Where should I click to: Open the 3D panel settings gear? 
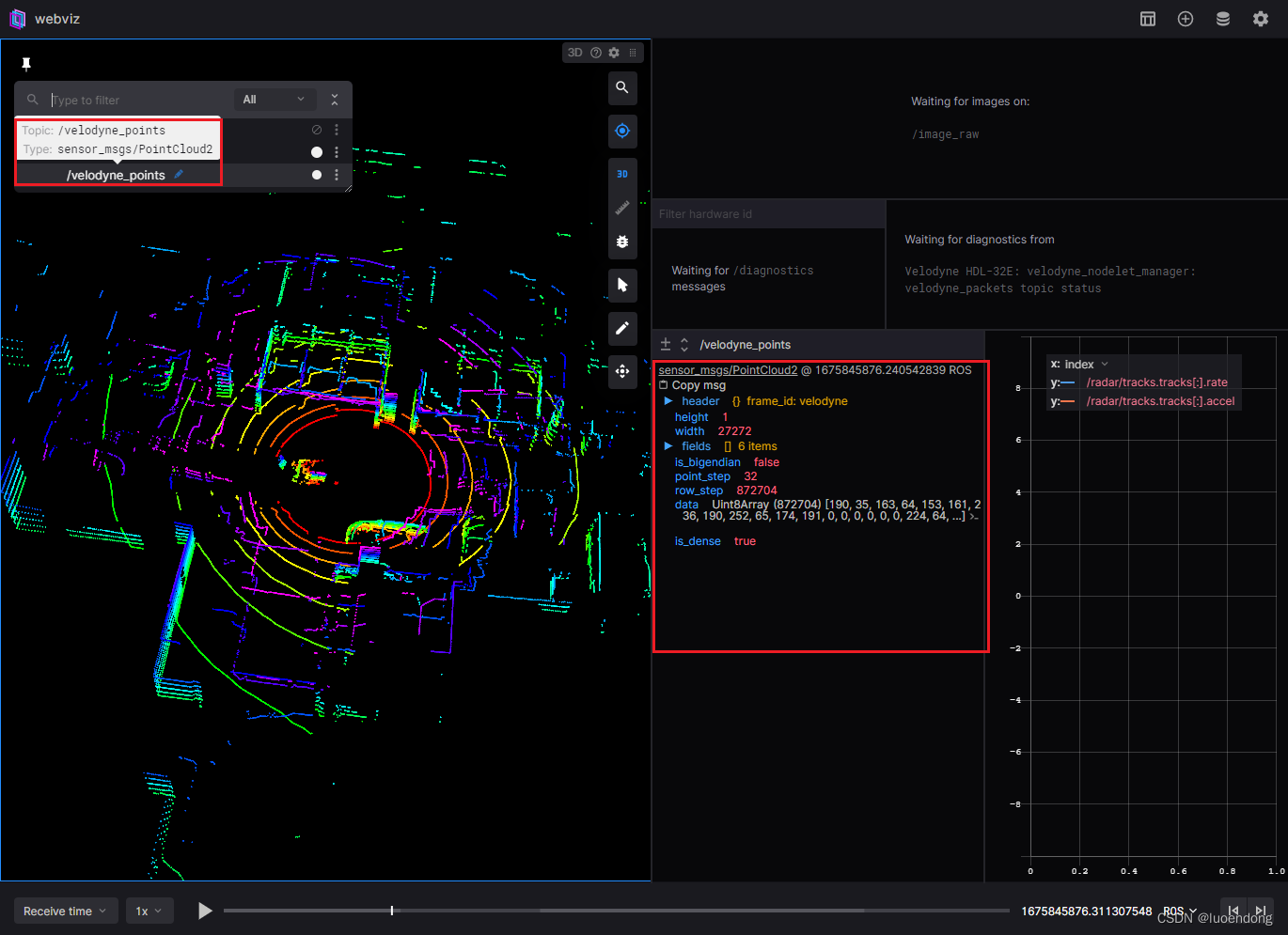point(614,53)
